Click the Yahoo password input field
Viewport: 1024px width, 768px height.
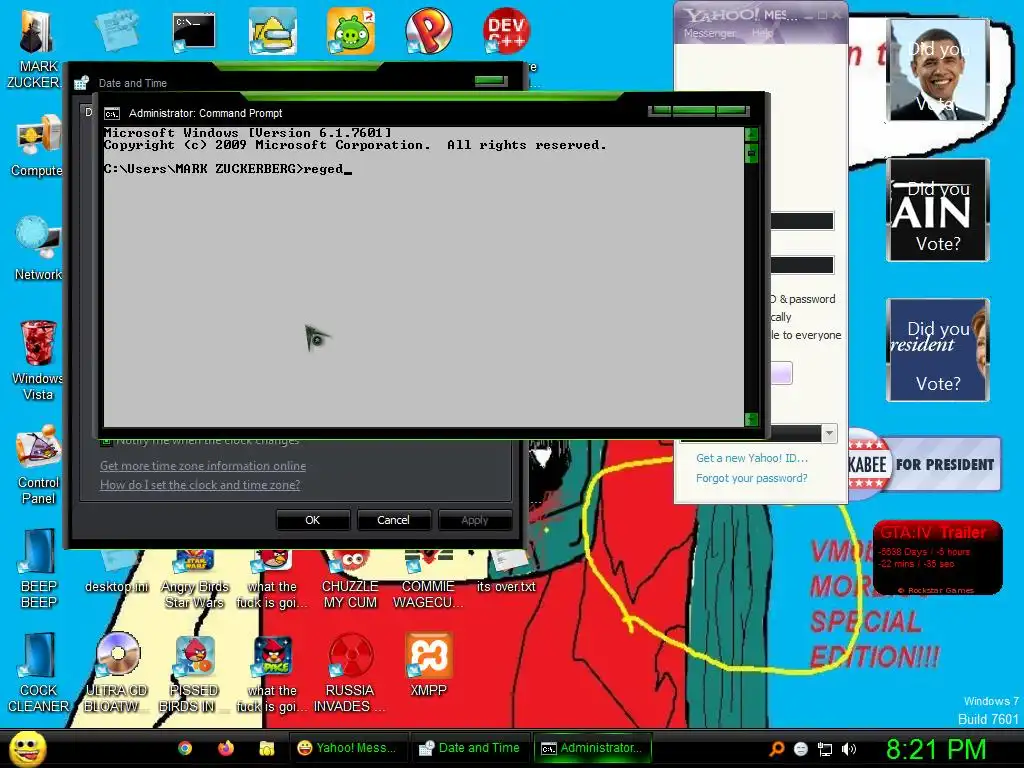tap(802, 264)
